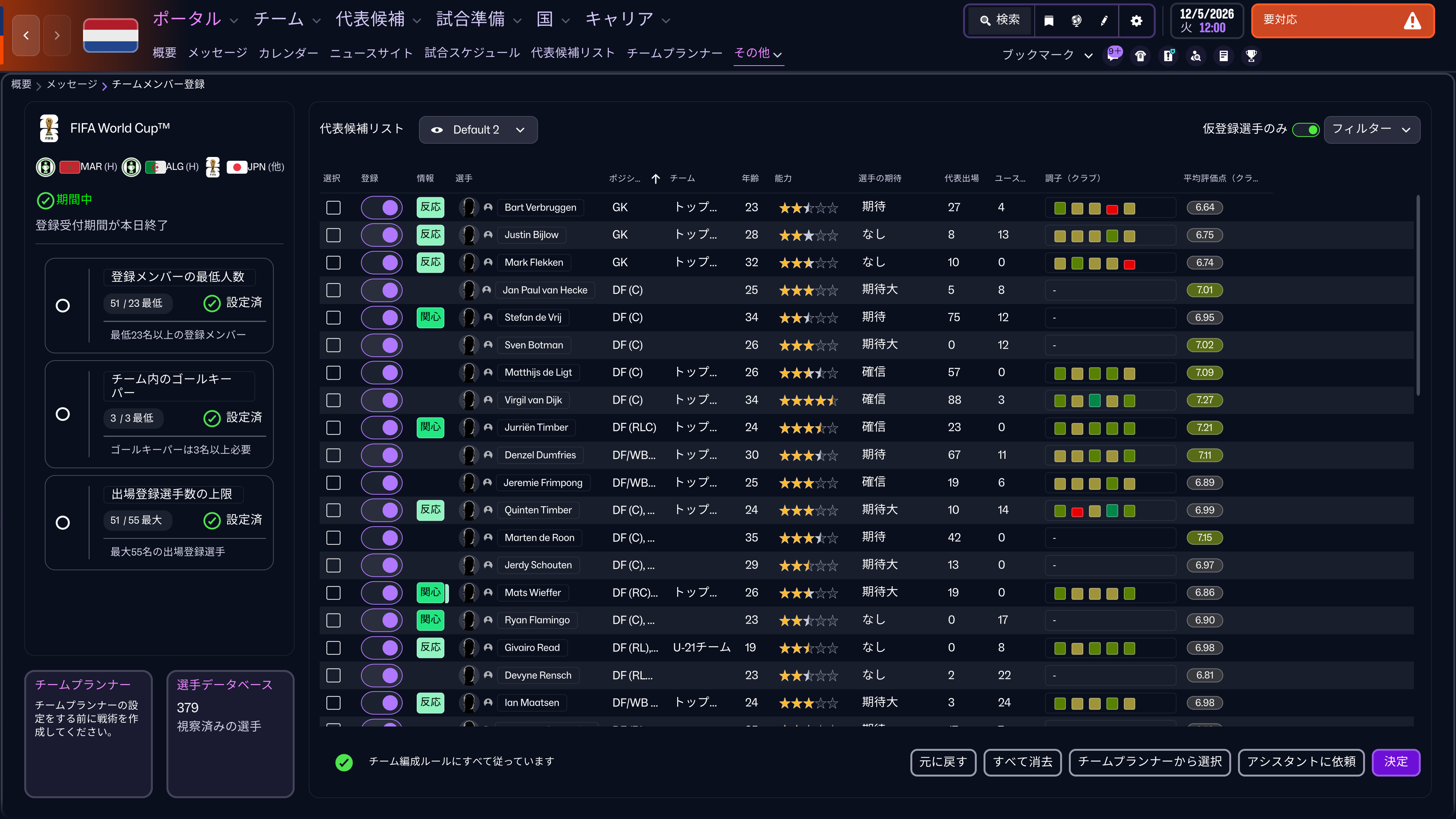
Task: Open the trophy icon shortcut
Action: 1251,55
